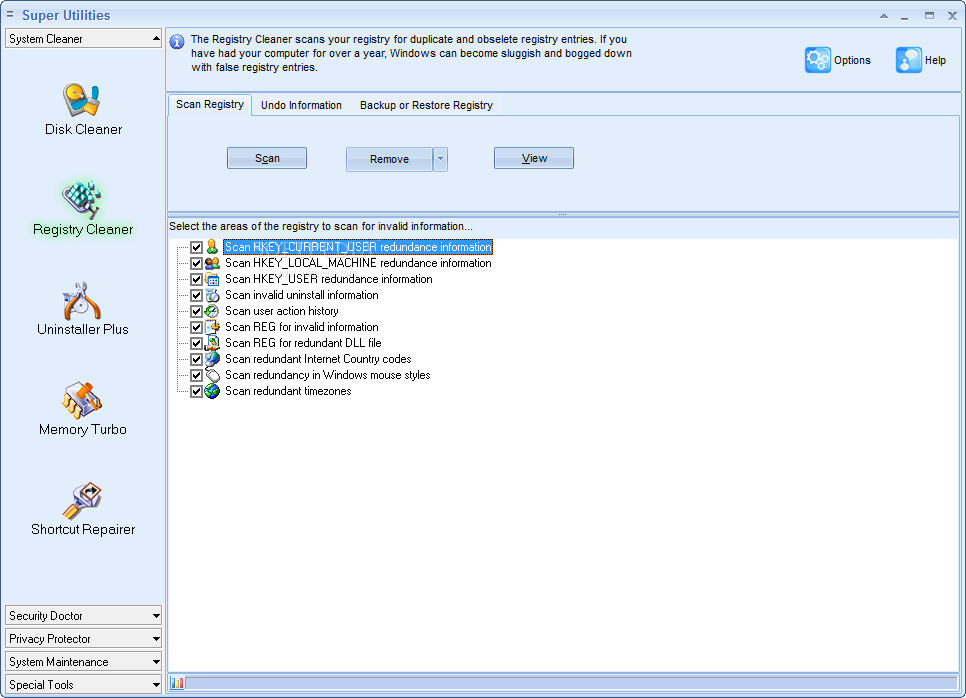Image resolution: width=966 pixels, height=698 pixels.
Task: Open the Shortcut Repairer icon
Action: click(81, 500)
